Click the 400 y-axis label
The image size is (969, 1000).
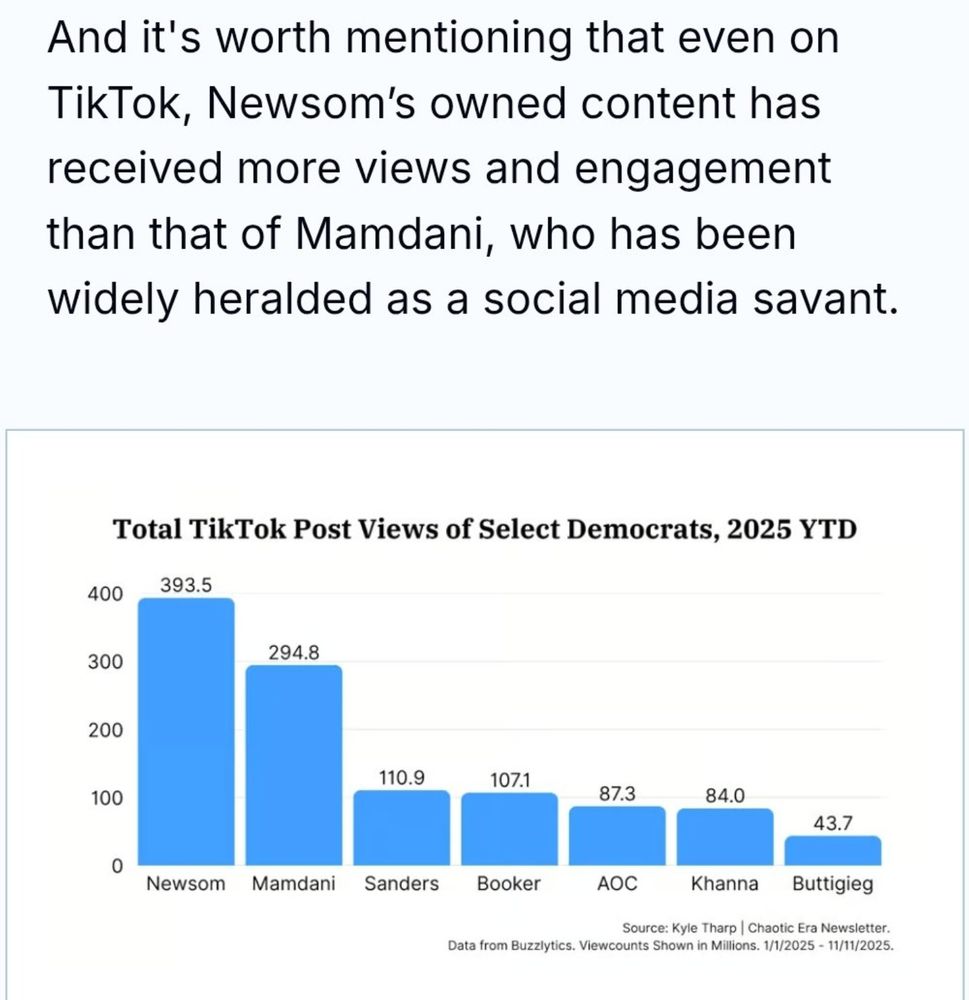pyautogui.click(x=103, y=595)
